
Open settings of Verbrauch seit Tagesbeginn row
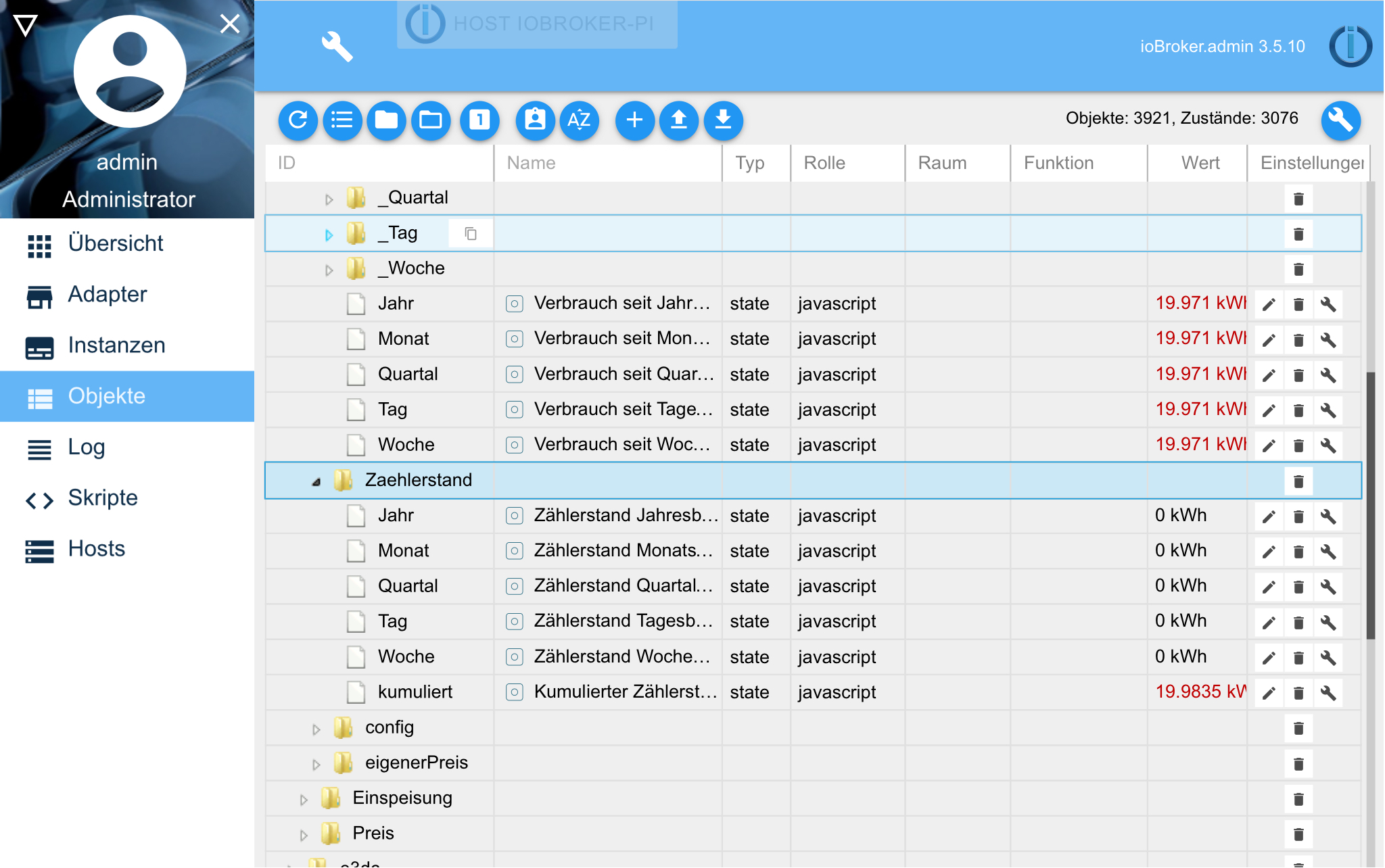(1328, 410)
